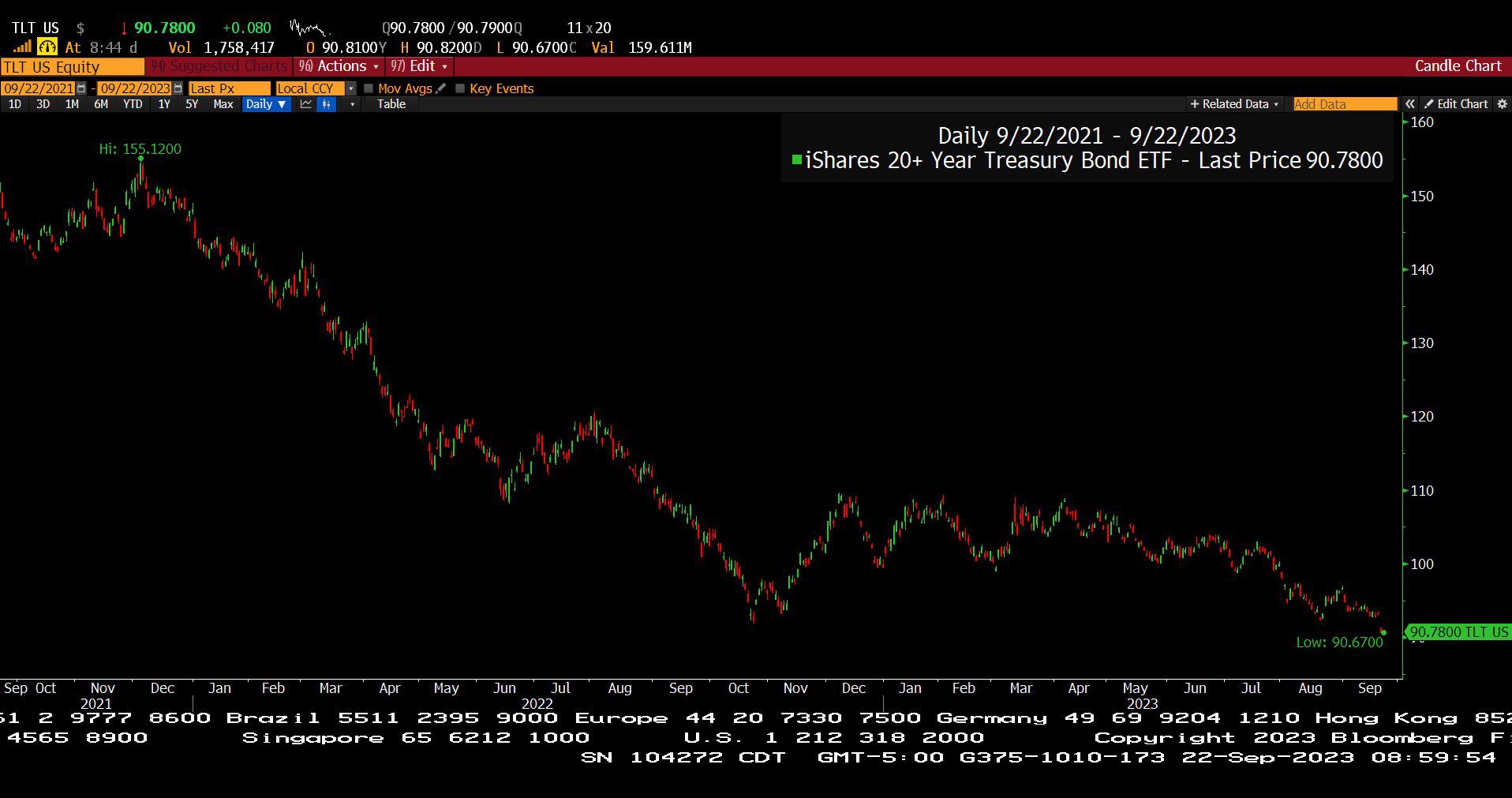Click the signal strength bars icon

[22, 47]
